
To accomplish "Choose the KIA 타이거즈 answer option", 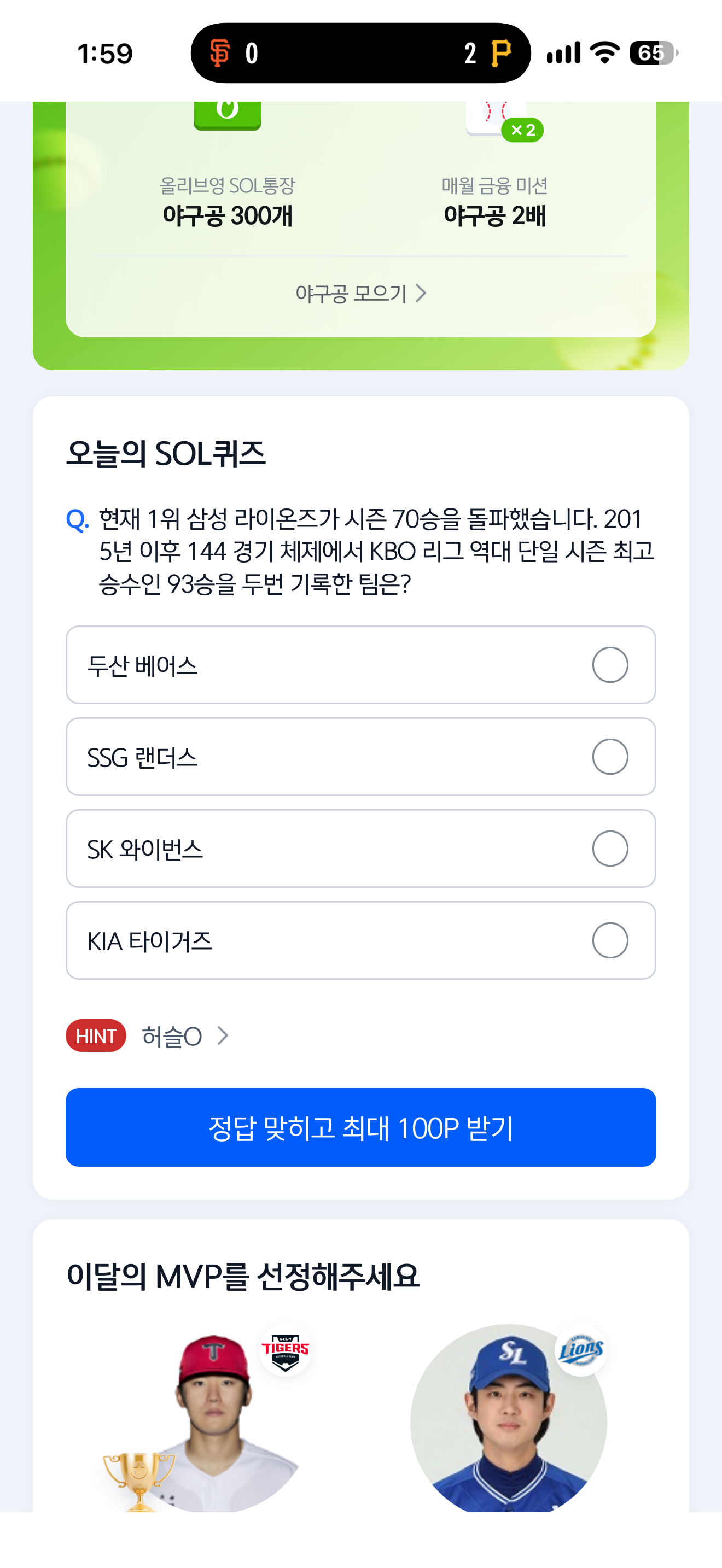I will coord(360,940).
